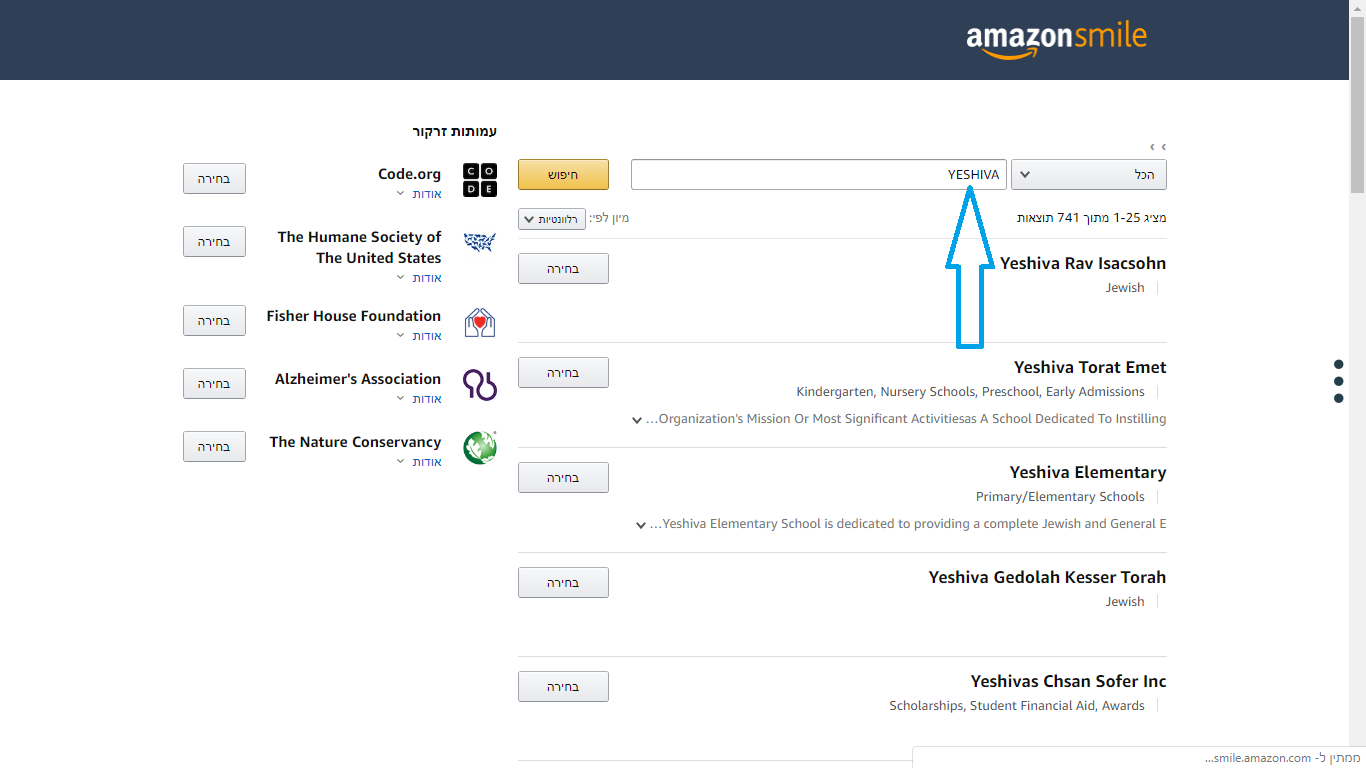Click the three-dot side navigation indicator
Image resolution: width=1366 pixels, height=768 pixels.
1339,381
